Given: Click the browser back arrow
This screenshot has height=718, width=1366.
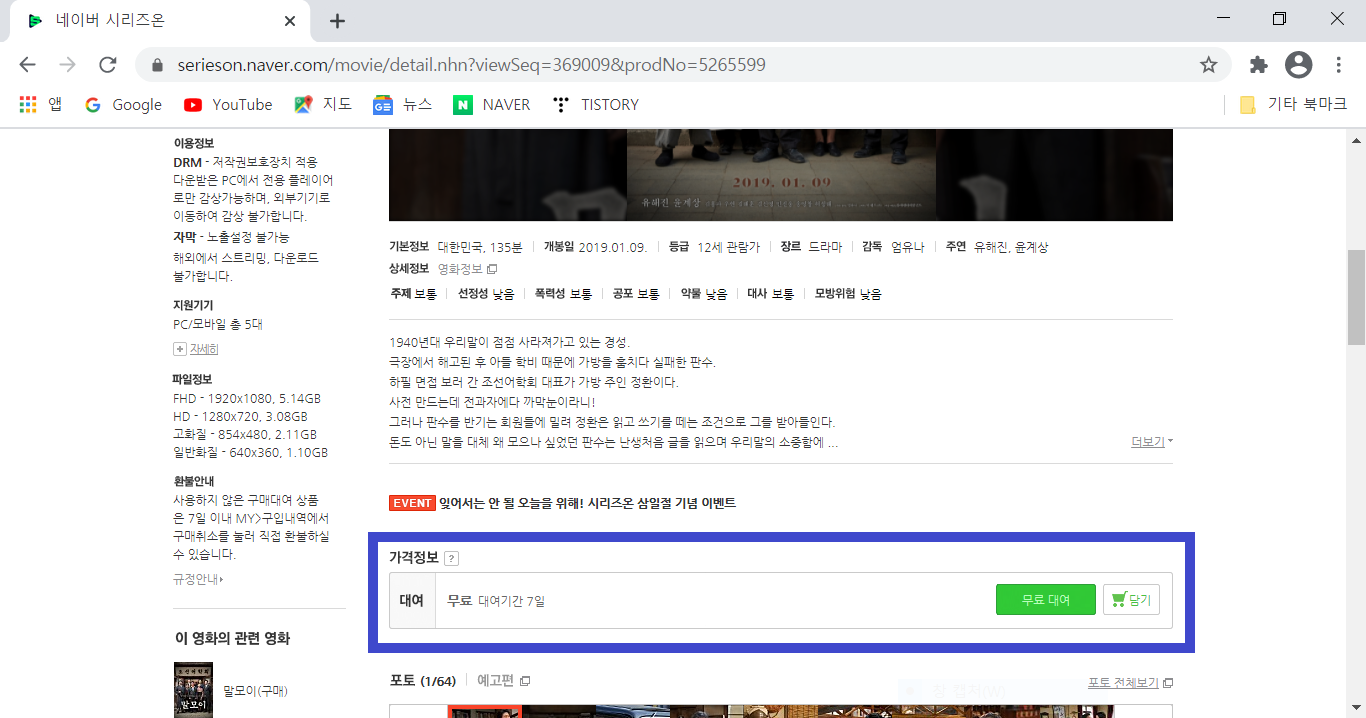Looking at the screenshot, I should click(27, 65).
